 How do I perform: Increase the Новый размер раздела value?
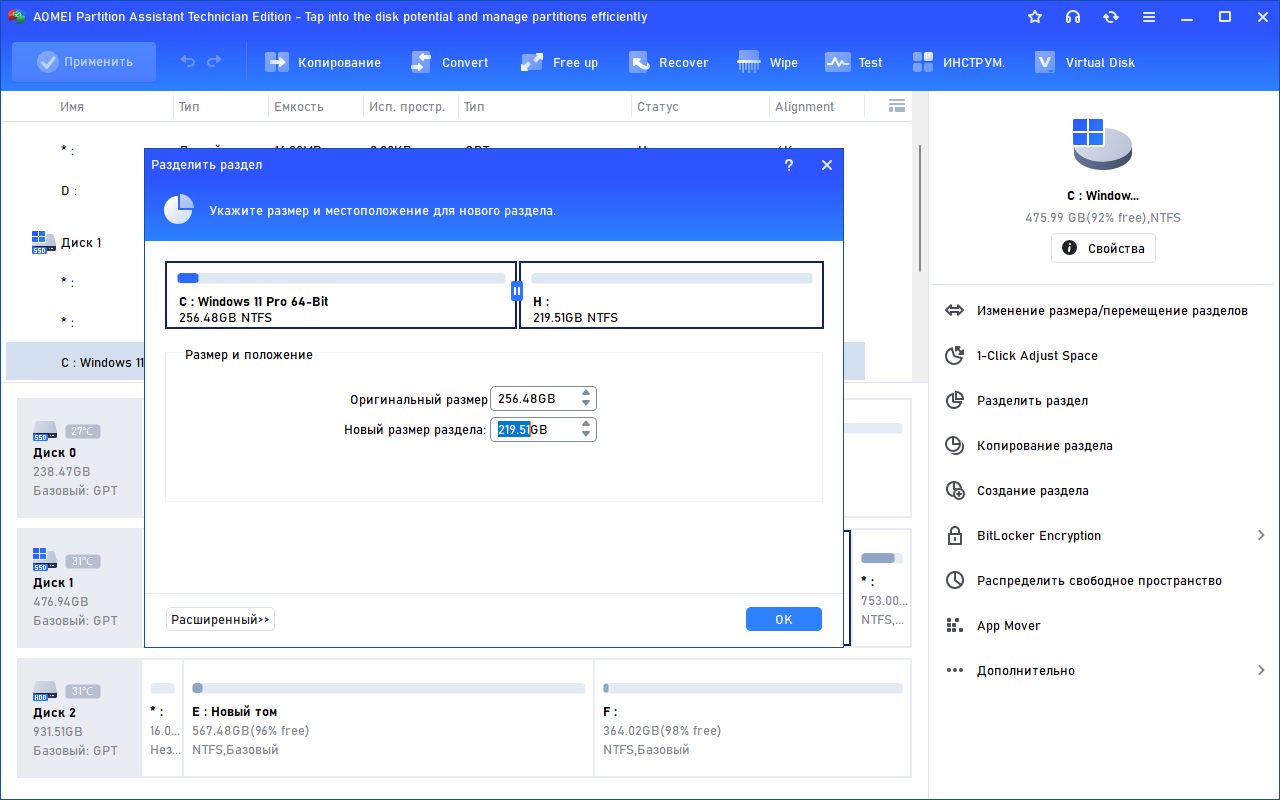pyautogui.click(x=587, y=424)
